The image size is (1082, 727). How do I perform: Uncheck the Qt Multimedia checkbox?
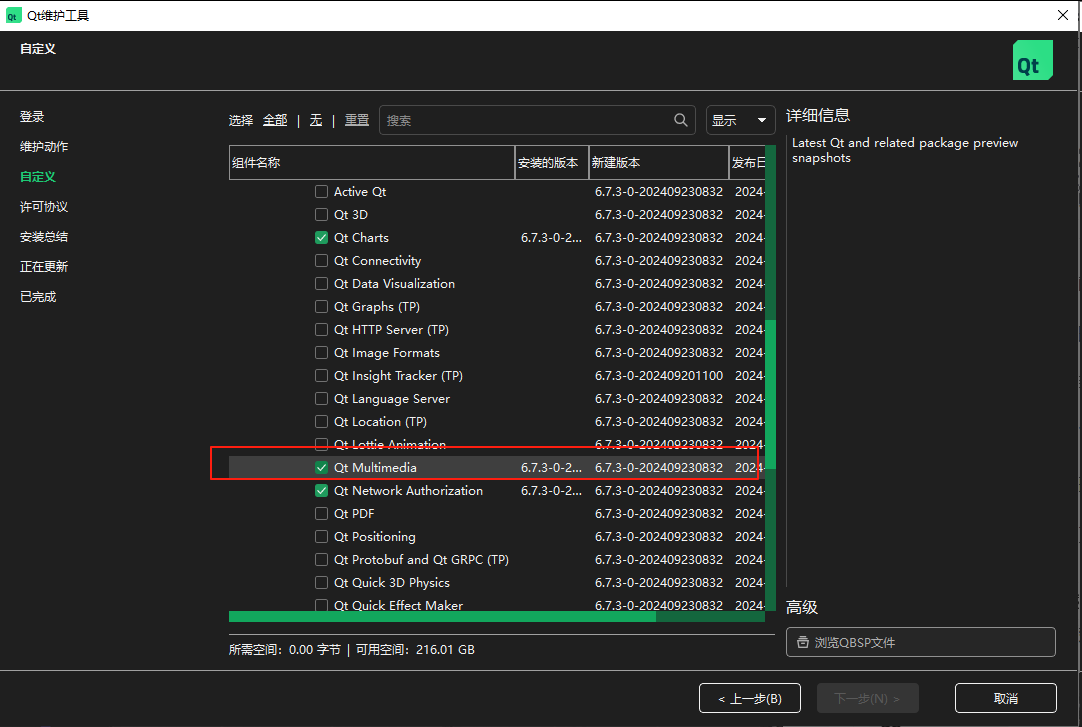(x=321, y=468)
